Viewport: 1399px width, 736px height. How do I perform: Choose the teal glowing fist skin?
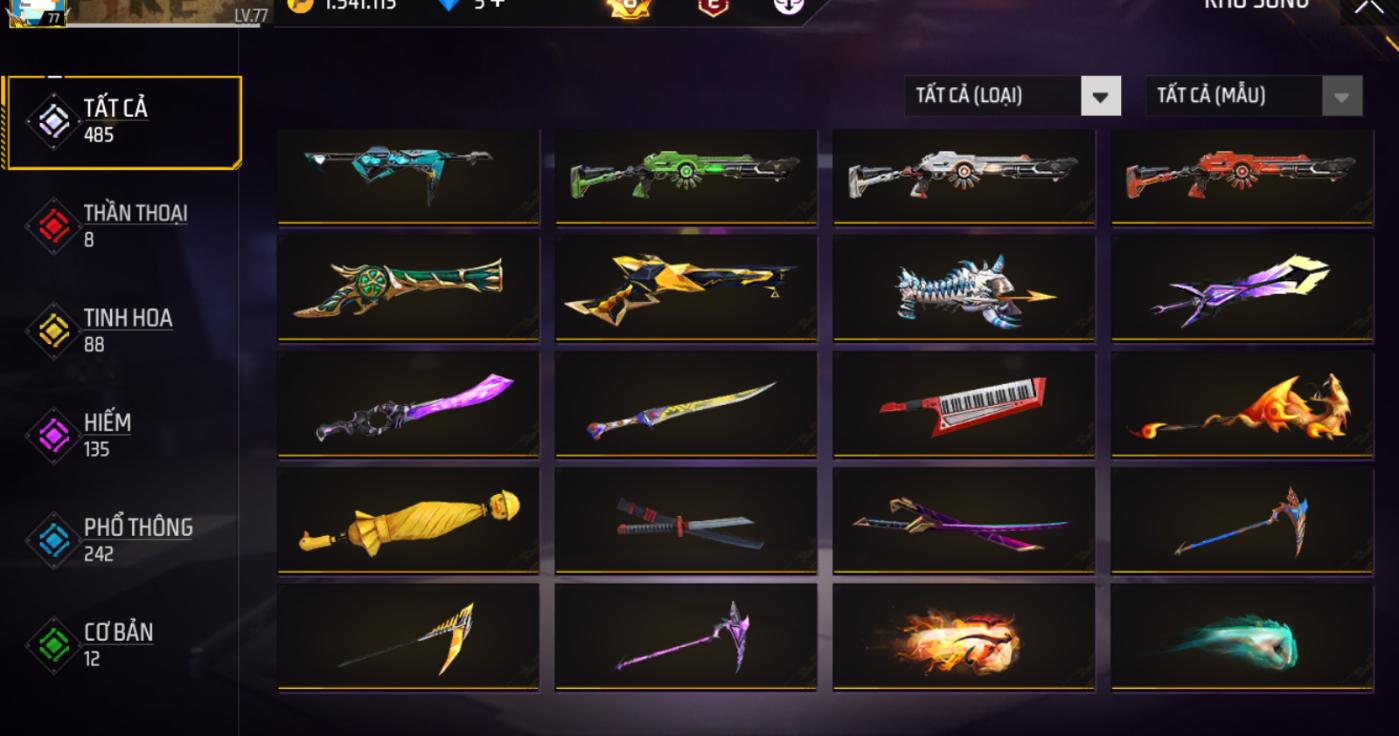click(x=1242, y=638)
